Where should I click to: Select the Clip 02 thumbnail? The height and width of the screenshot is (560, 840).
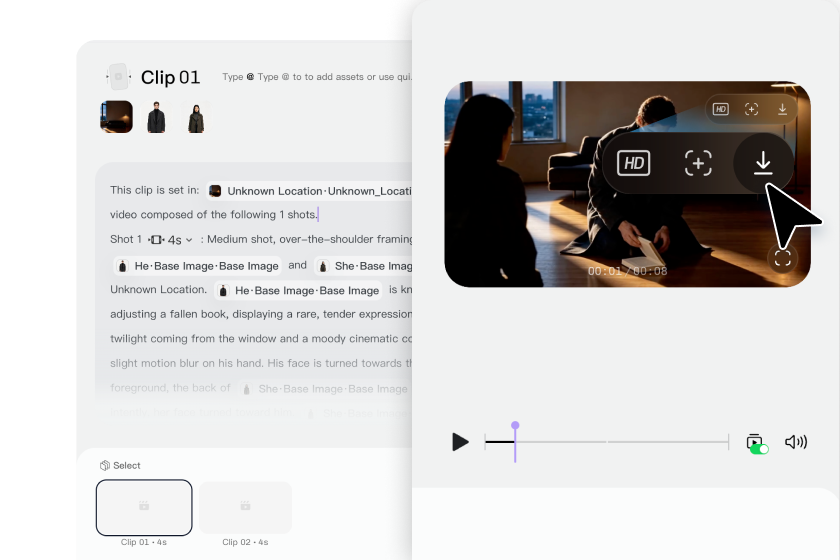[245, 507]
